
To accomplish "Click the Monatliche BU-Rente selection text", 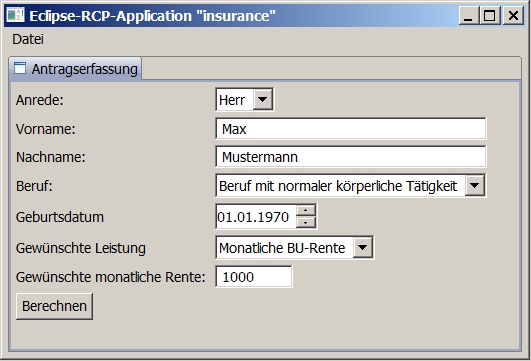I will [x=282, y=248].
